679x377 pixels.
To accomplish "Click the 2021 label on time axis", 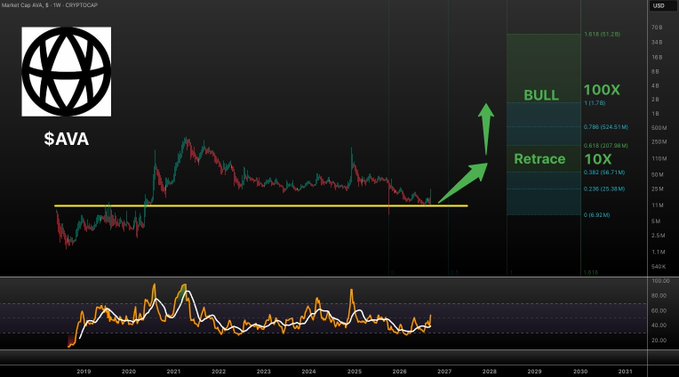I will pos(174,371).
